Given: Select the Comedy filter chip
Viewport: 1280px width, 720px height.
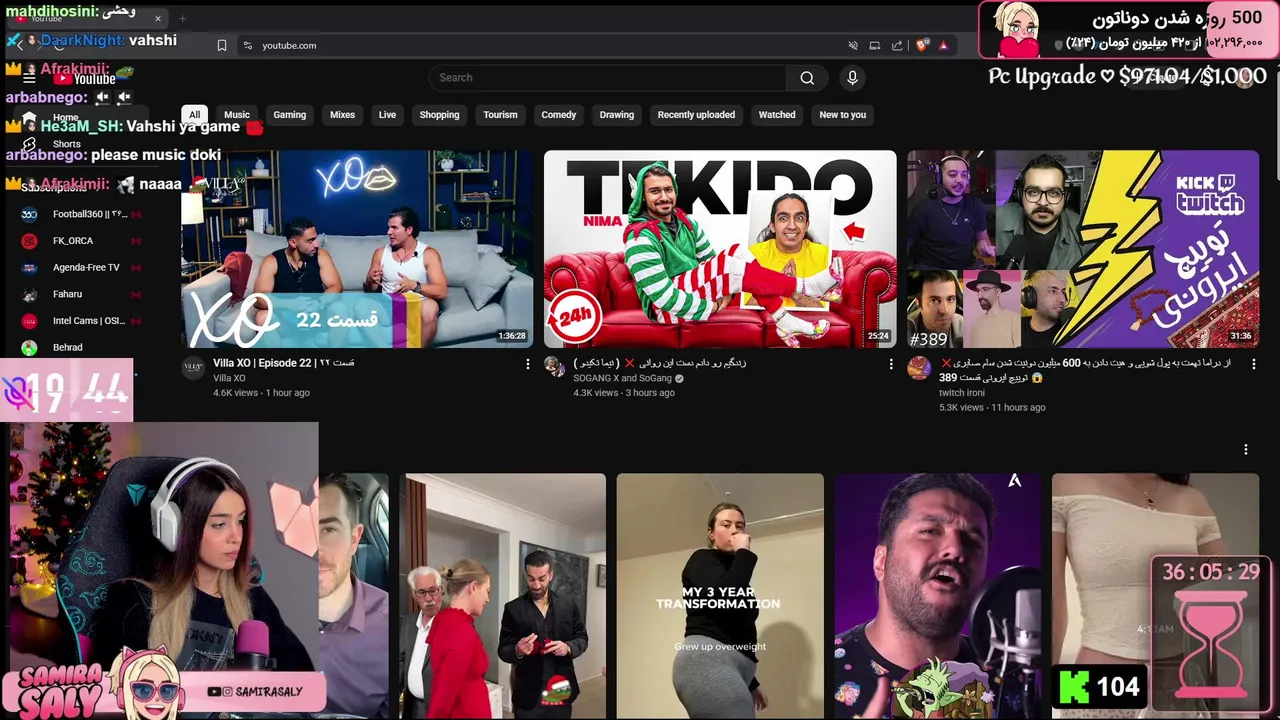Looking at the screenshot, I should pos(559,115).
